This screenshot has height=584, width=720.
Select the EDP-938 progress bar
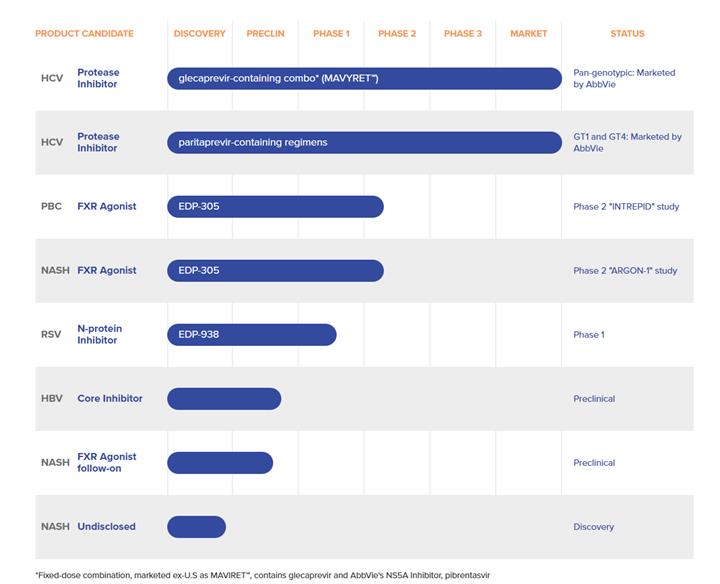[x=251, y=334]
